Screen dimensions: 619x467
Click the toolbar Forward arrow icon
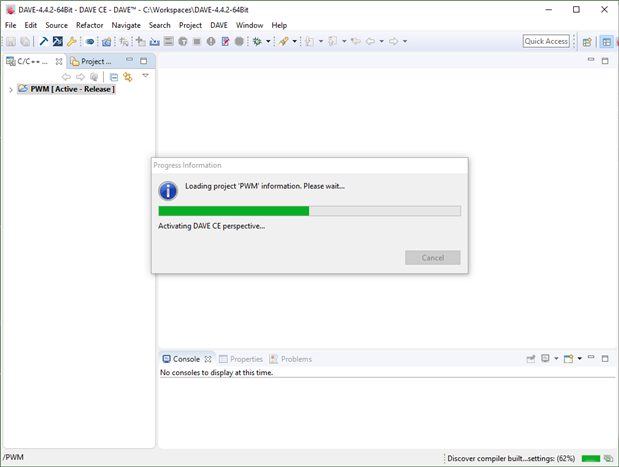coord(394,41)
